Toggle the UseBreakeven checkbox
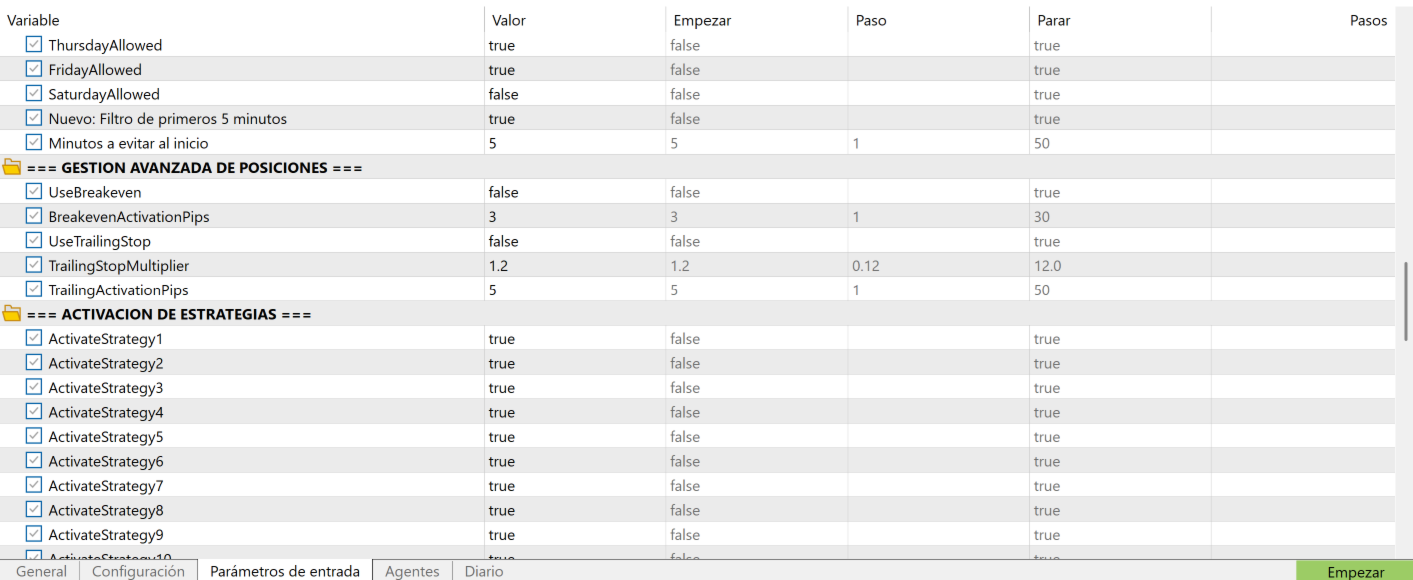Image resolution: width=1413 pixels, height=580 pixels. (34, 192)
